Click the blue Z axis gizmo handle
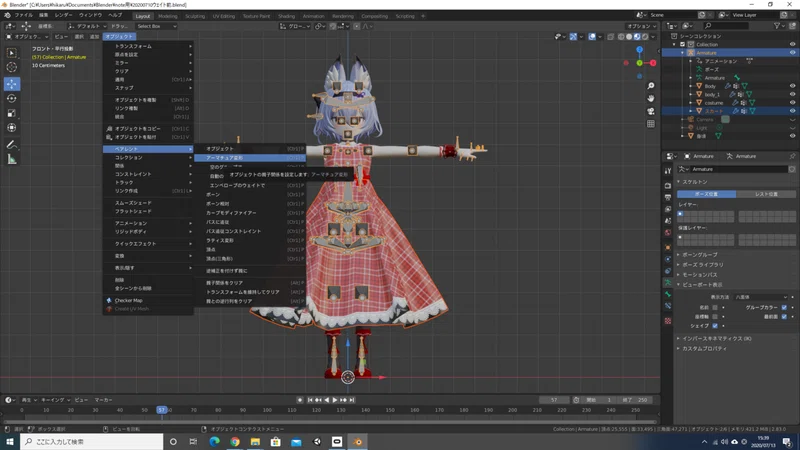The width and height of the screenshot is (800, 450). point(639,49)
